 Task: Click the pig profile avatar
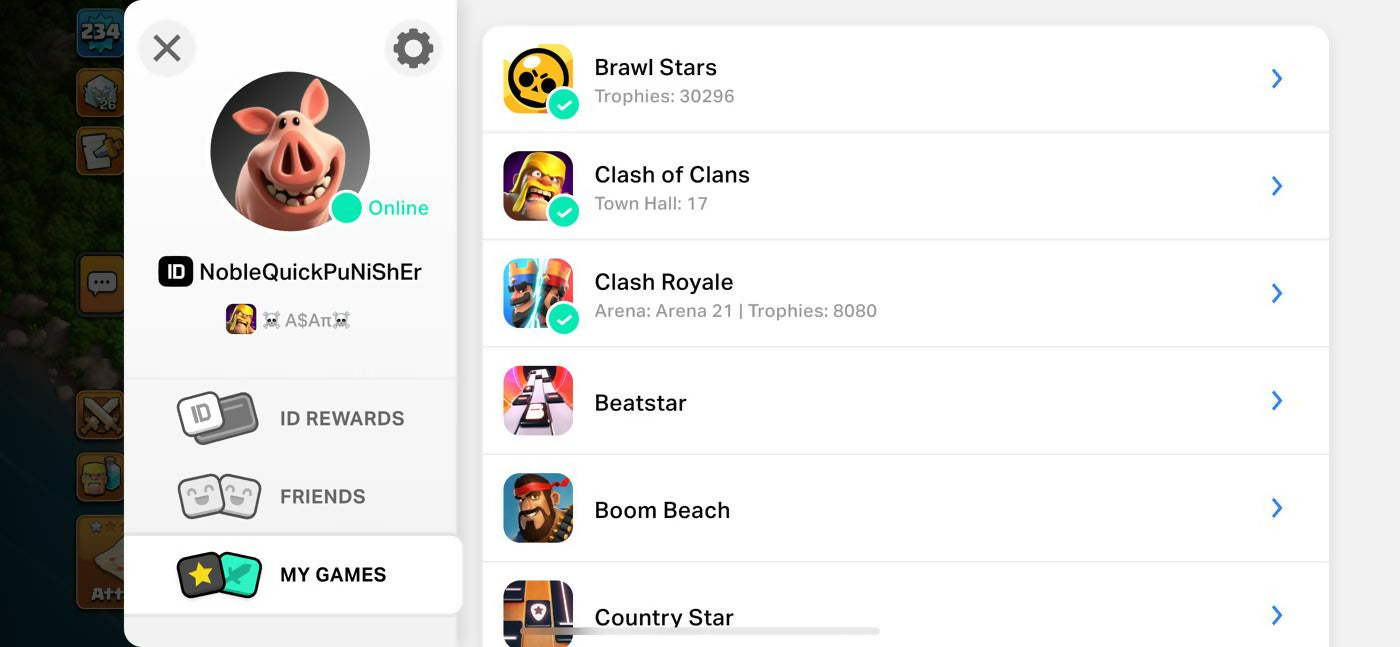point(290,150)
